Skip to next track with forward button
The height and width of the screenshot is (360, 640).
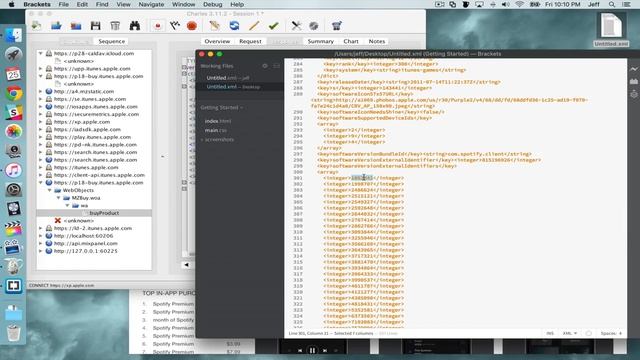(325, 350)
